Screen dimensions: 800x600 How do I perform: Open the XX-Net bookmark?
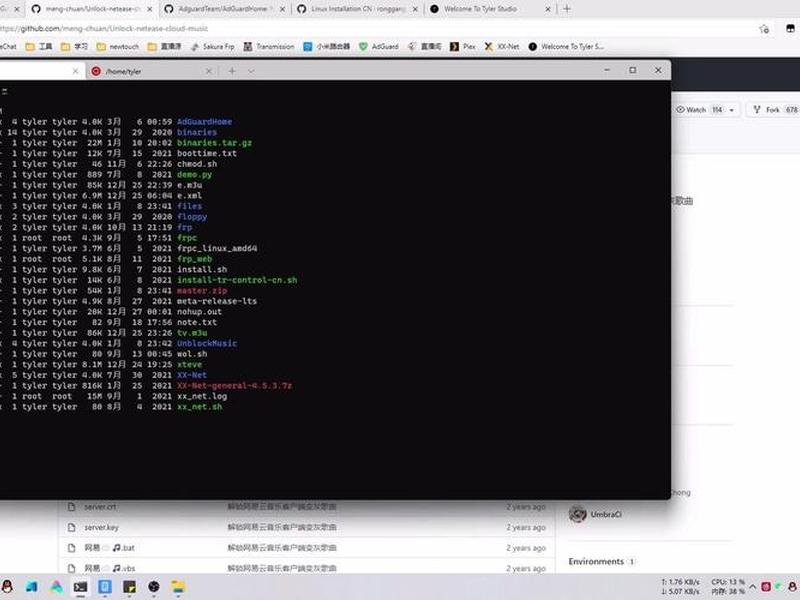(x=502, y=46)
